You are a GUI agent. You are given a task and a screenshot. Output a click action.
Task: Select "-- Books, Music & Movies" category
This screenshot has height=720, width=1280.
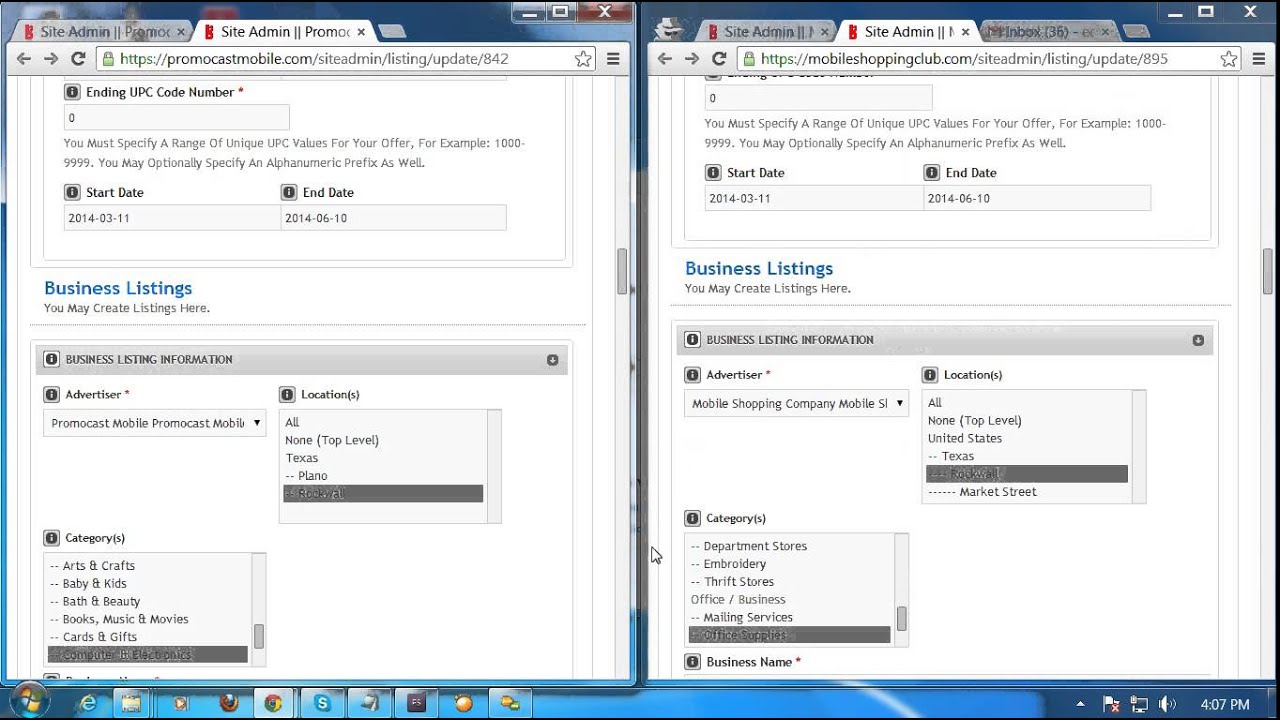148,620
